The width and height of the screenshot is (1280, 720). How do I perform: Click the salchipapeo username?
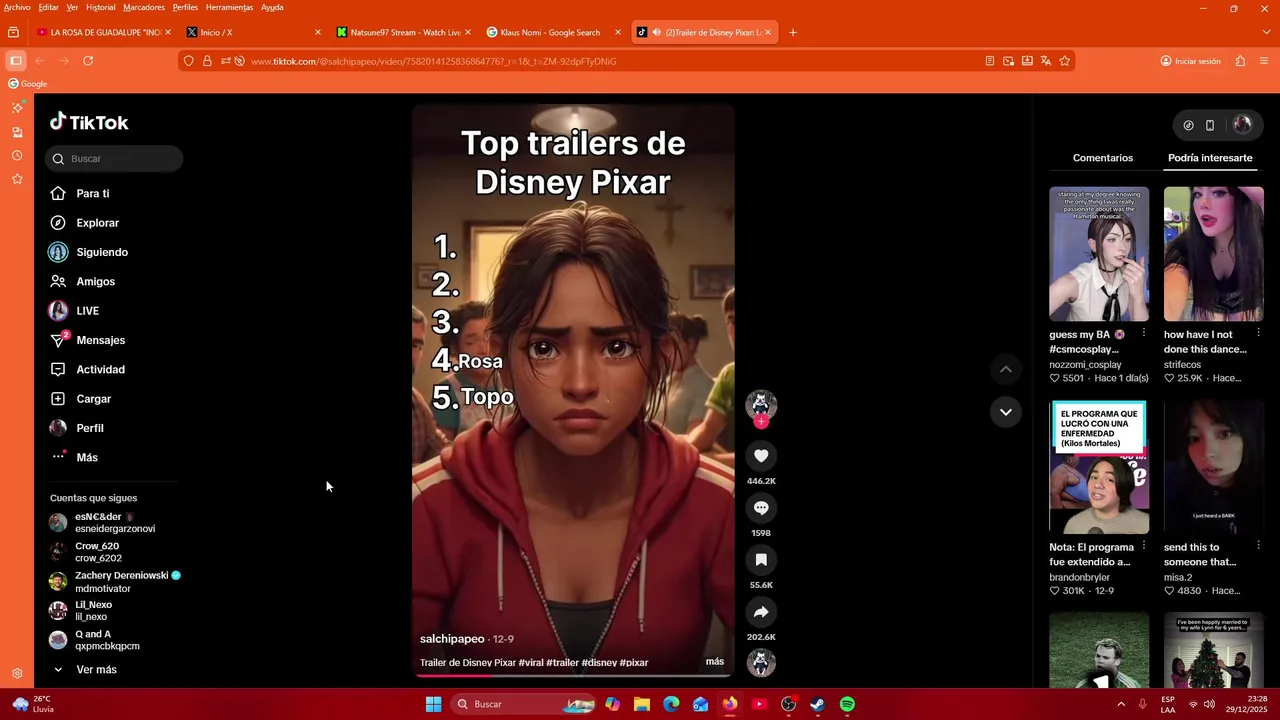click(x=452, y=638)
